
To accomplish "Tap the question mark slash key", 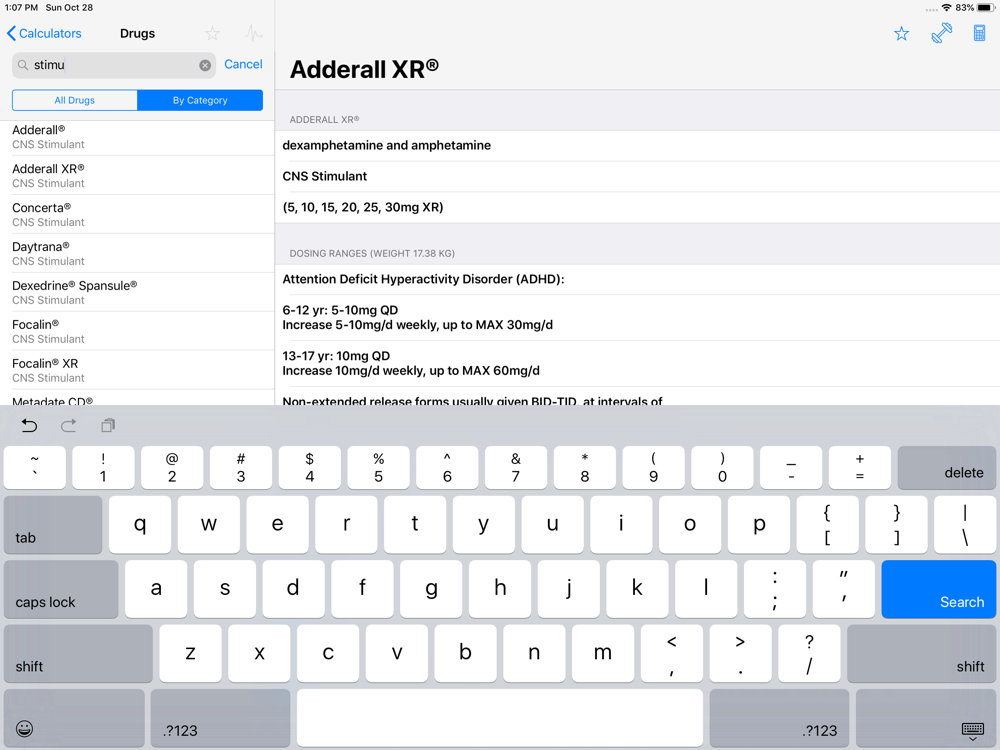I will pyautogui.click(x=809, y=654).
